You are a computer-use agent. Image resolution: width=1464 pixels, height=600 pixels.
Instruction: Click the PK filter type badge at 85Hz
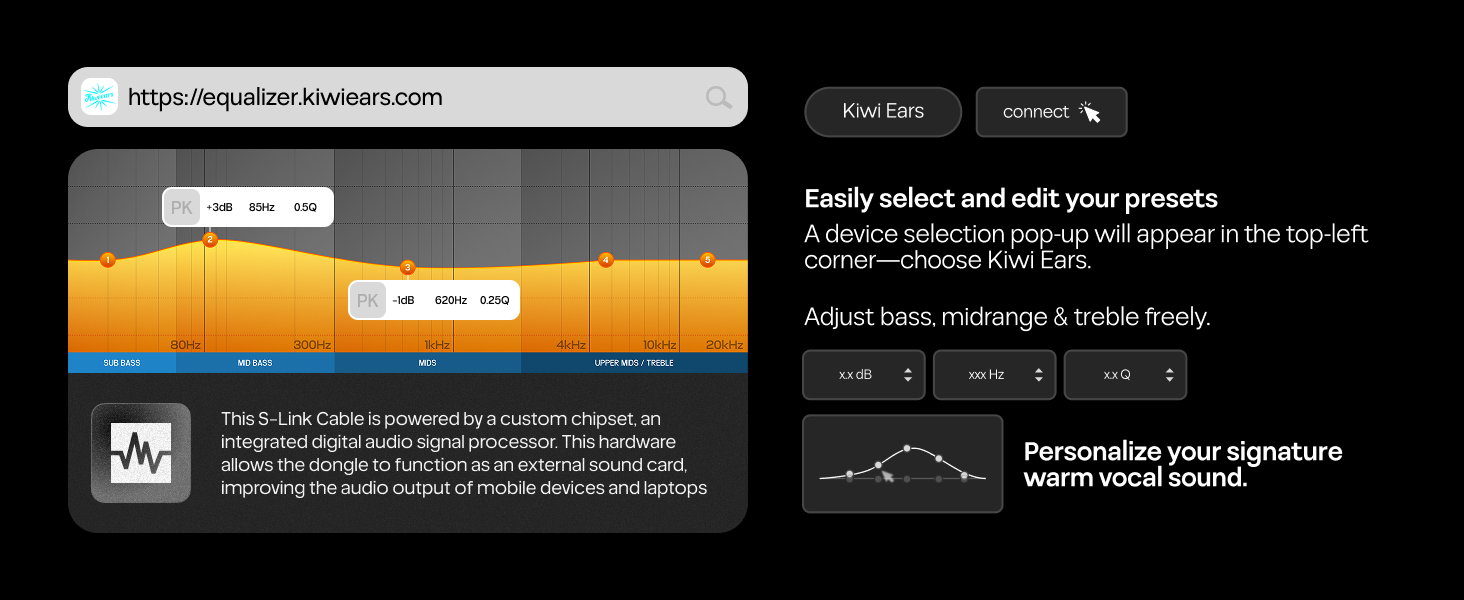point(182,207)
